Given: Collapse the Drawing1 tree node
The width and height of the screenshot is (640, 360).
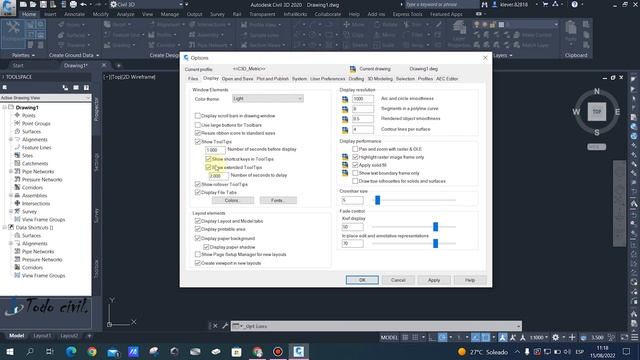Looking at the screenshot, I should [4, 107].
